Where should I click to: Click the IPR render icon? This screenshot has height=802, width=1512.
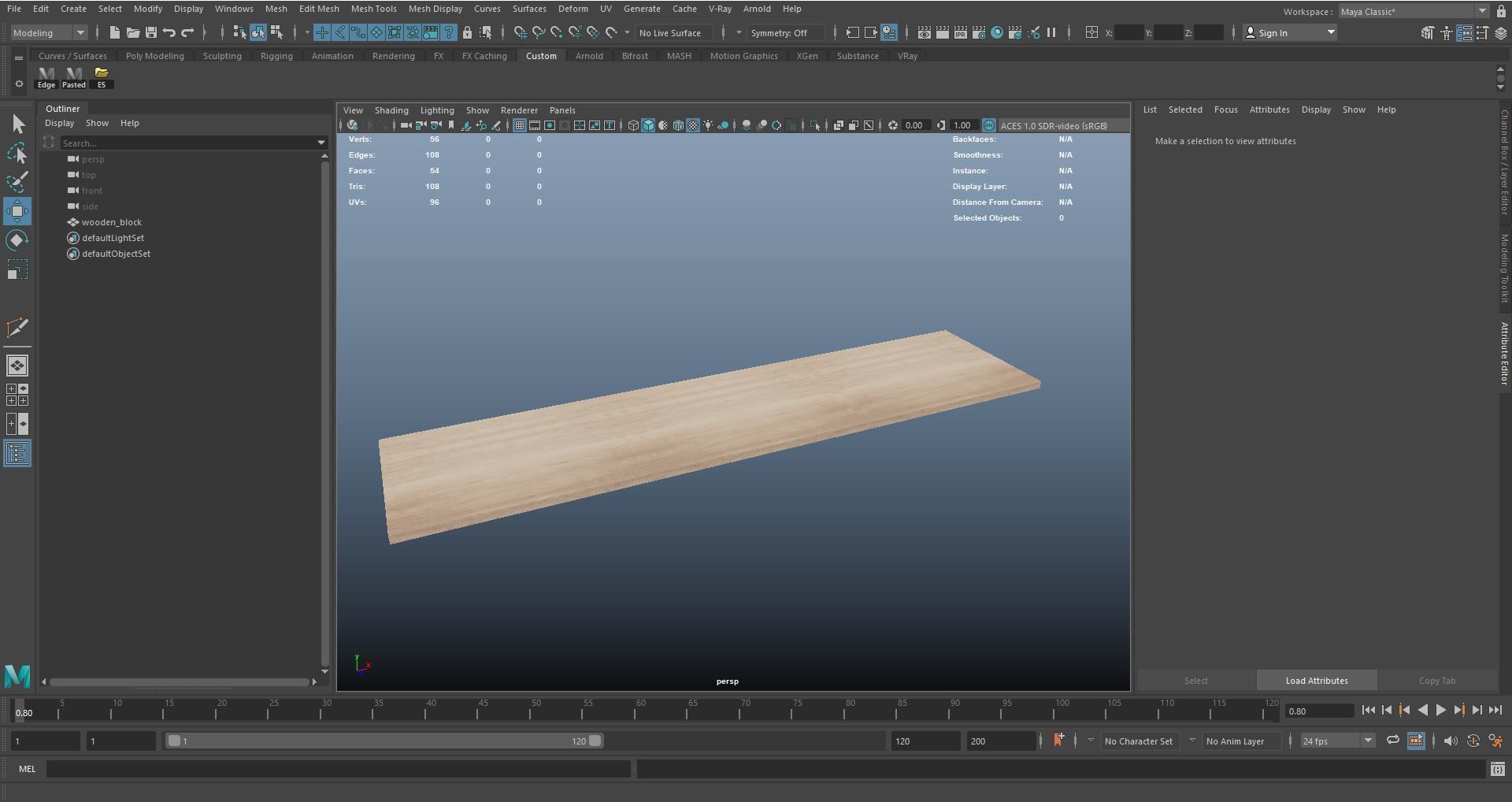tap(961, 32)
